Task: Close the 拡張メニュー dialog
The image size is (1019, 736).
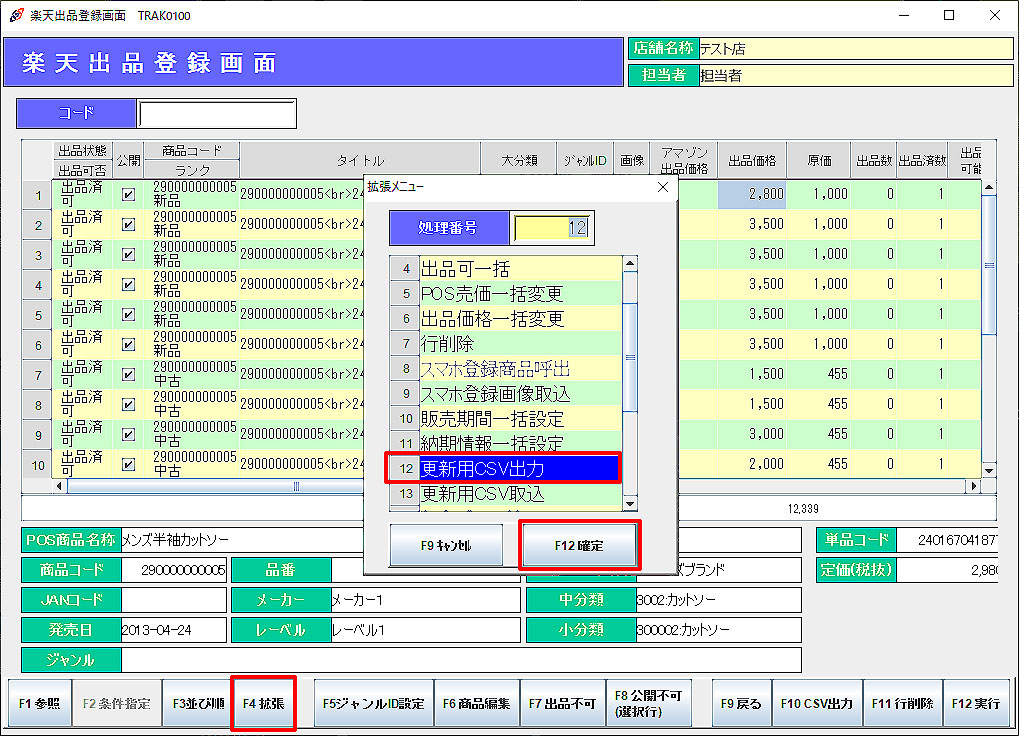Action: [661, 187]
